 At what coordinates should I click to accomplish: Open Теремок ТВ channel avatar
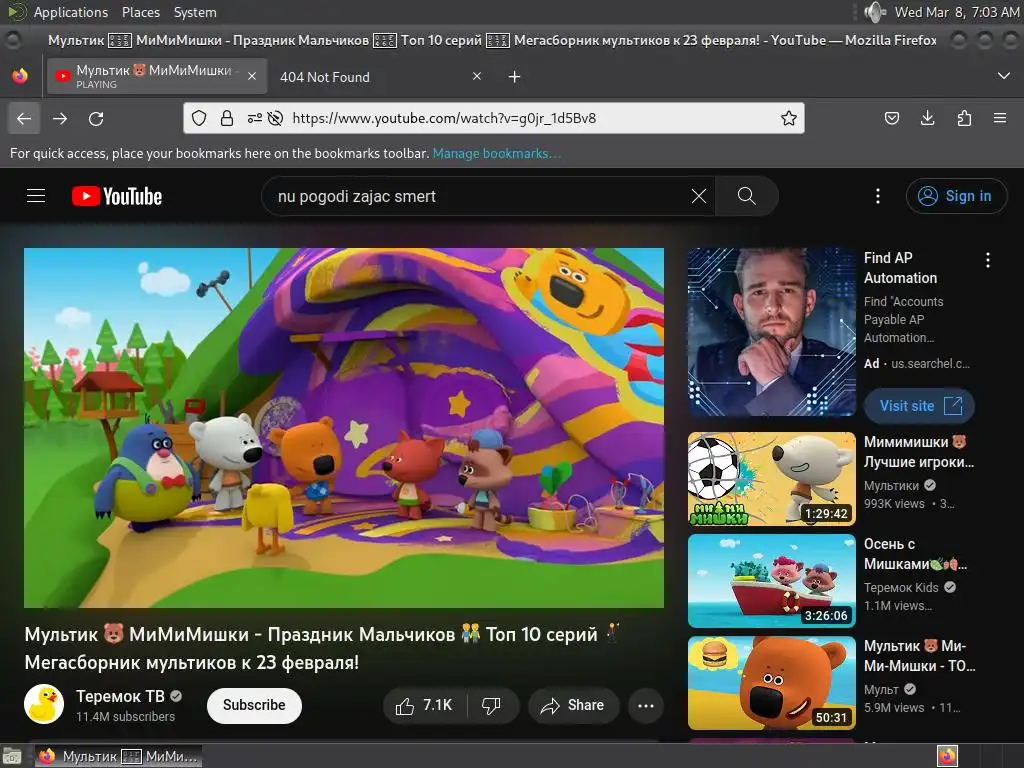coord(44,704)
